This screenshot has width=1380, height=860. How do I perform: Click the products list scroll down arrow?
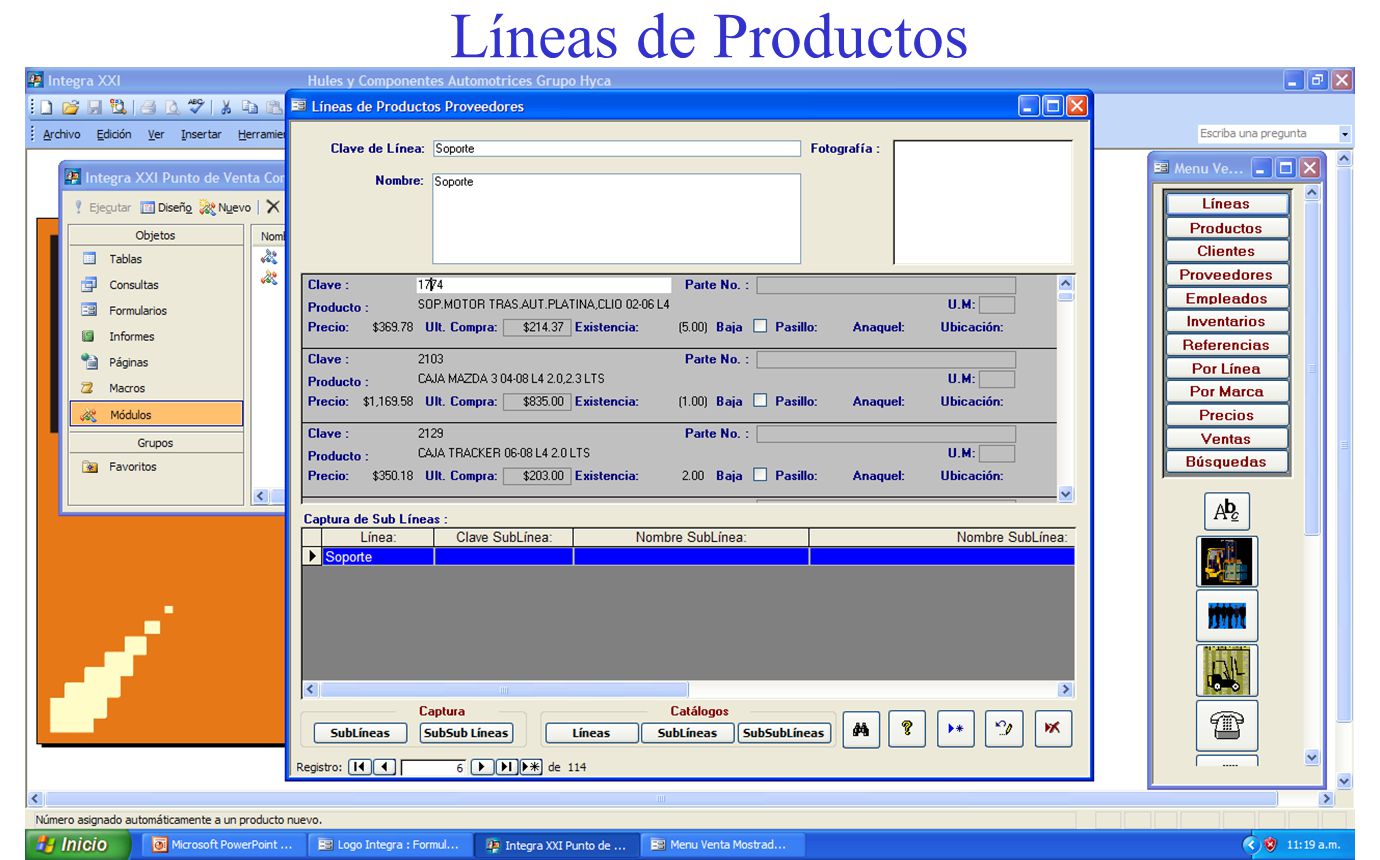tap(1065, 494)
